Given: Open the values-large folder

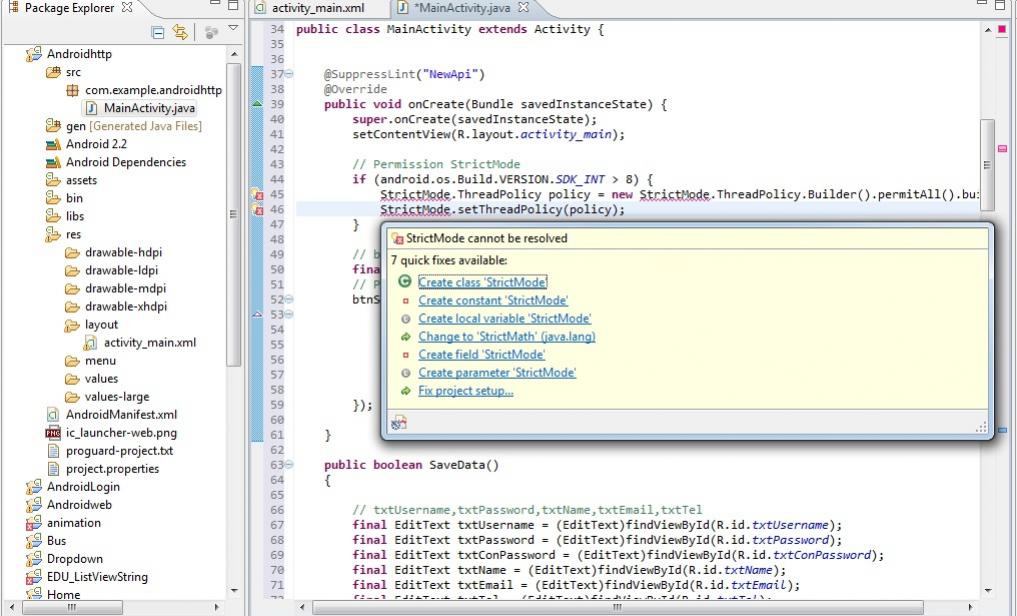Looking at the screenshot, I should pos(117,396).
